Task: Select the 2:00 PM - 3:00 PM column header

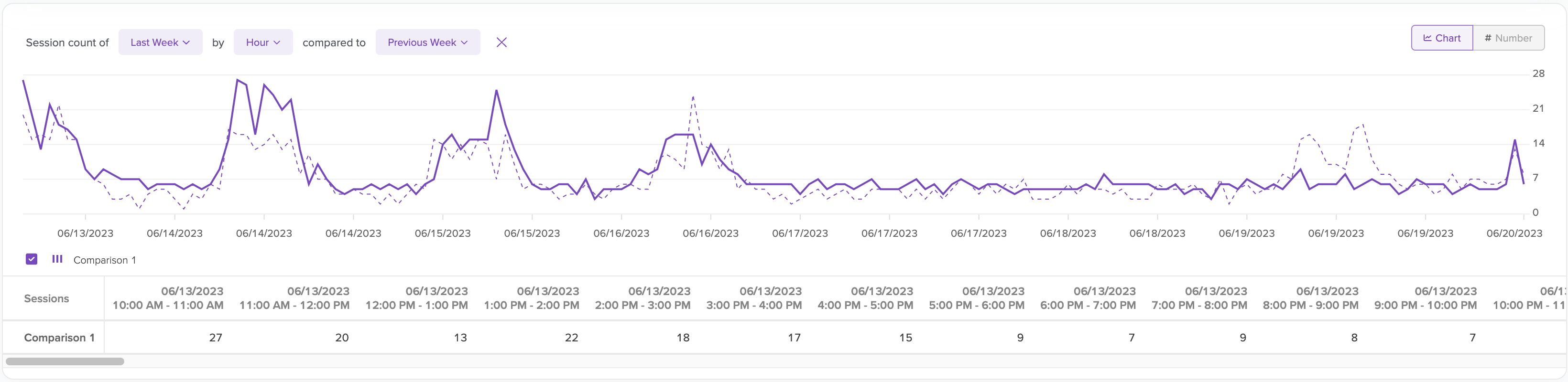Action: 643,298
